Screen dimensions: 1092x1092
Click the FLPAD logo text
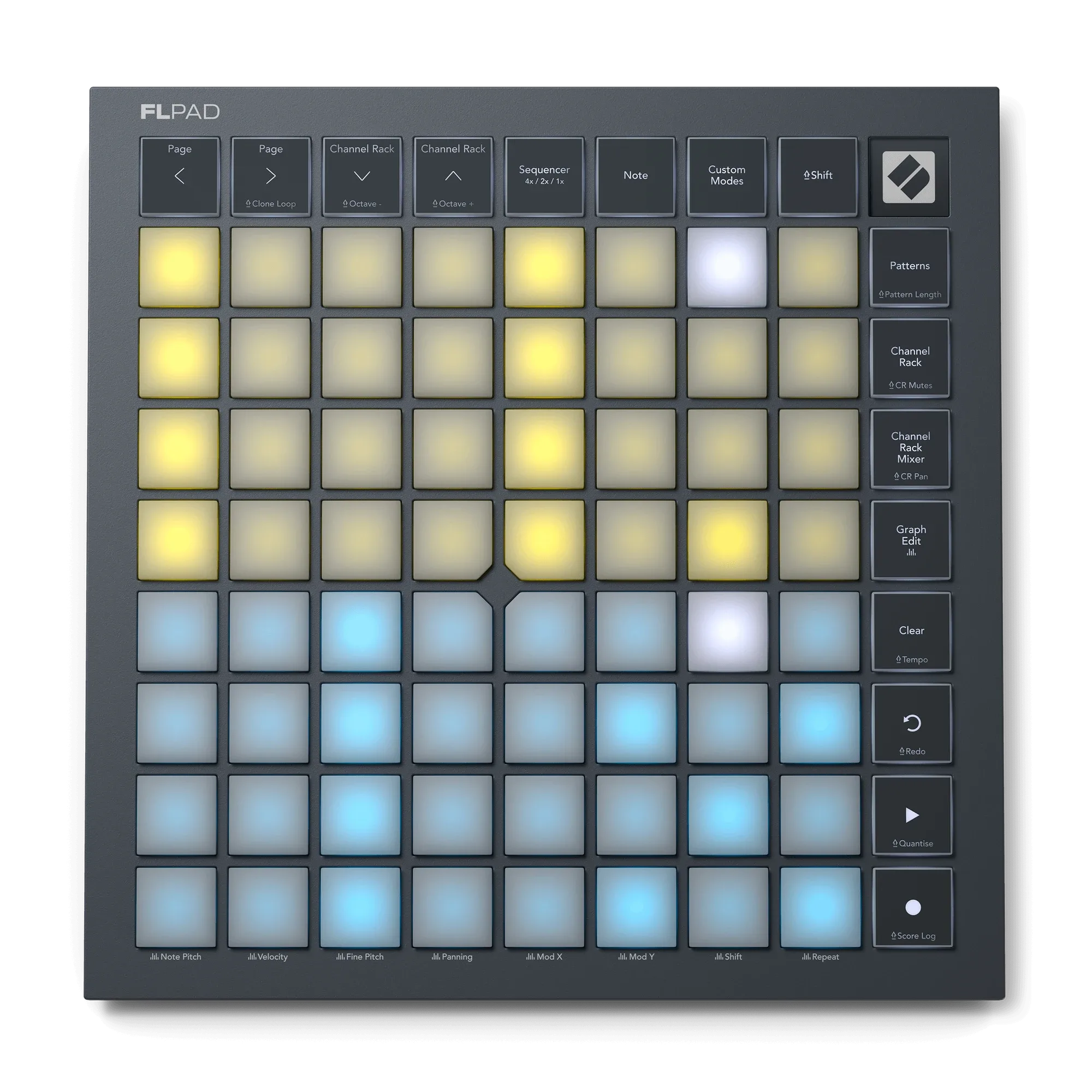[x=180, y=112]
